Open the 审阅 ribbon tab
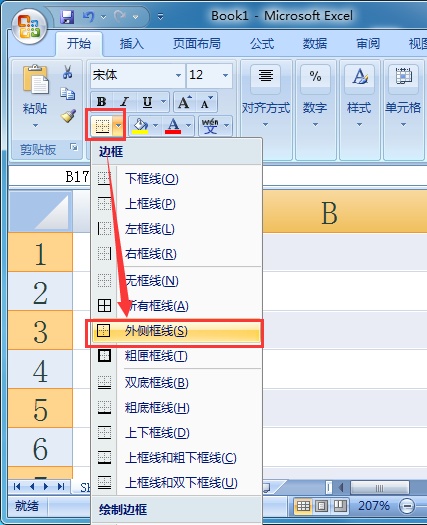This screenshot has height=525, width=427. click(368, 44)
